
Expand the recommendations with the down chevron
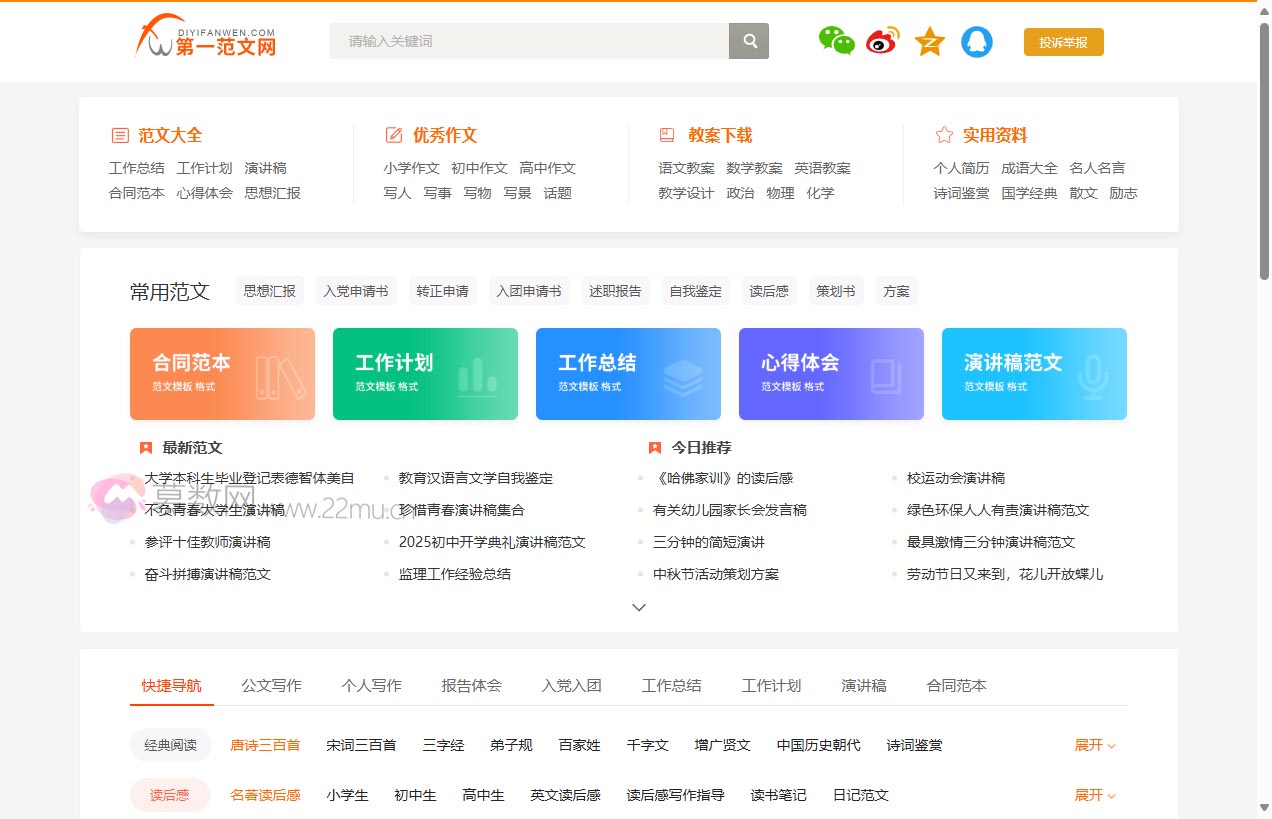(638, 607)
